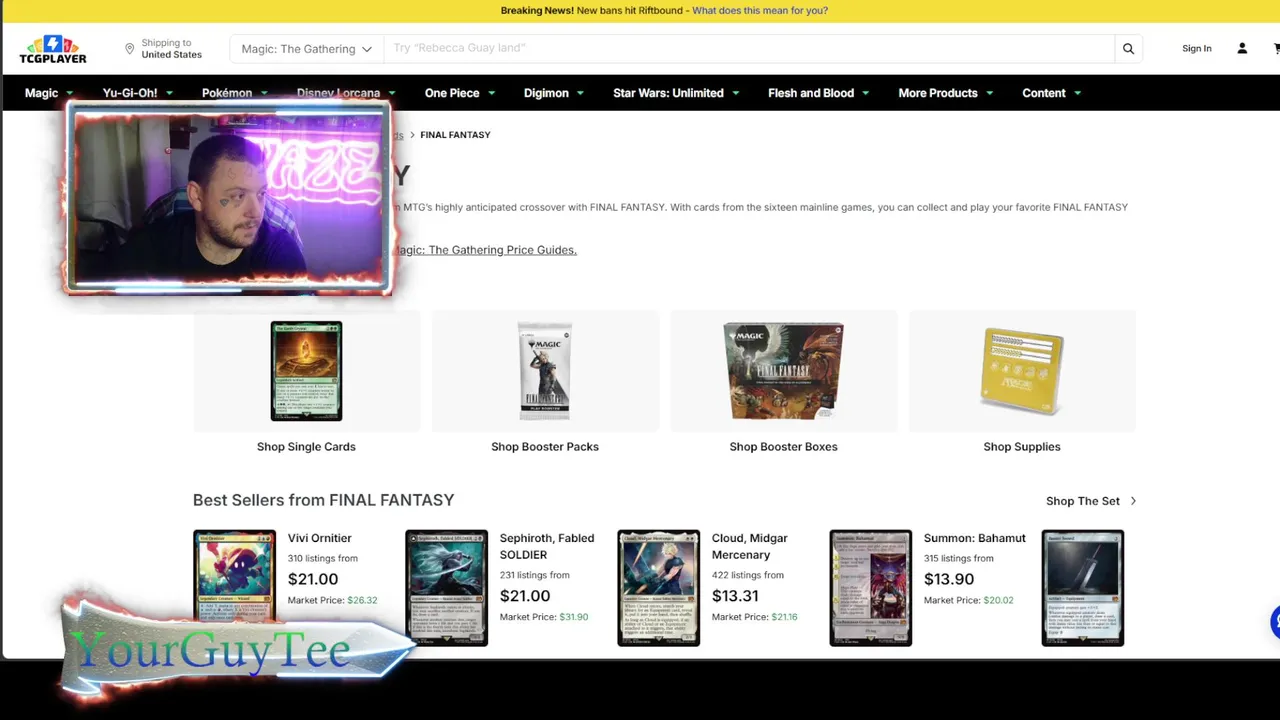Image resolution: width=1280 pixels, height=720 pixels.
Task: Click '315 listings from' text
Action: coord(959,558)
